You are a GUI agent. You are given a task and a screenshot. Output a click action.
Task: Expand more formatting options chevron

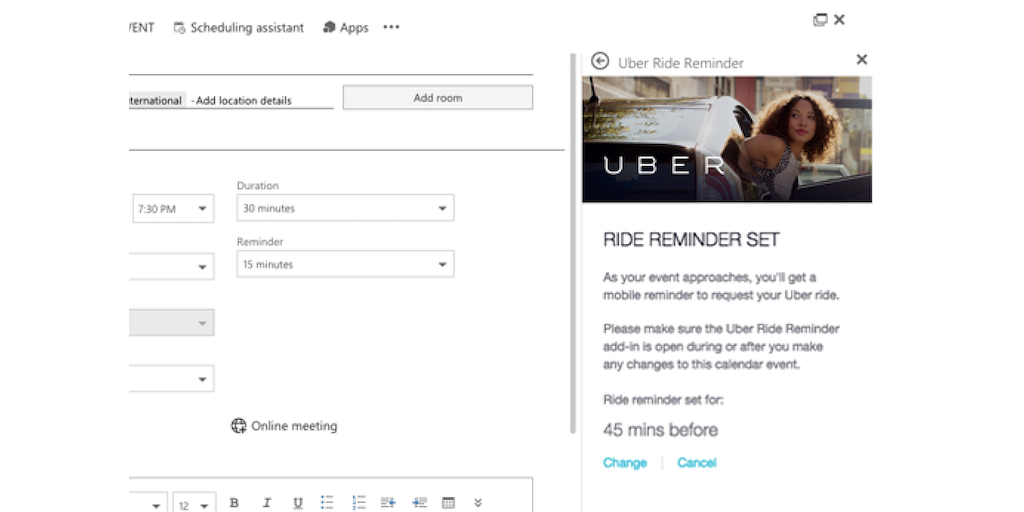tap(478, 502)
